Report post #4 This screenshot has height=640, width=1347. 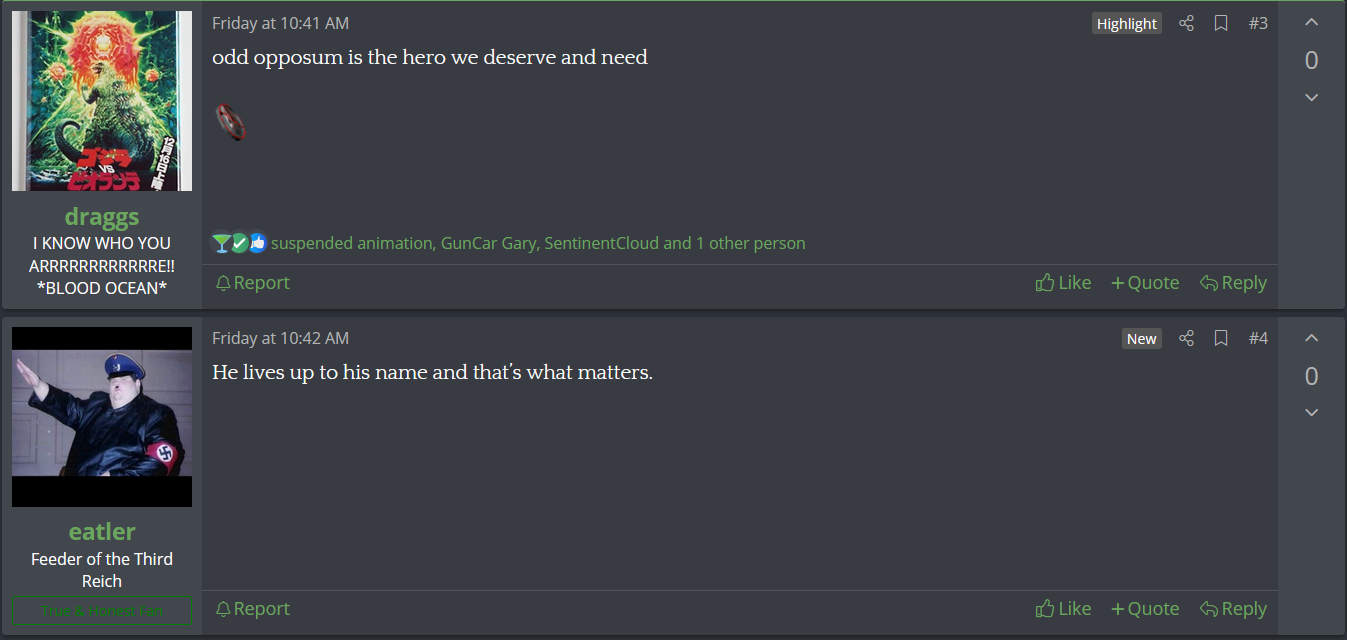tap(252, 609)
